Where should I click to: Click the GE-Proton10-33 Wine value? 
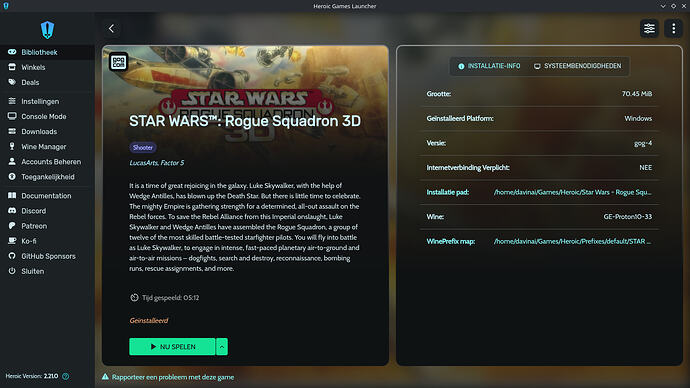628,216
